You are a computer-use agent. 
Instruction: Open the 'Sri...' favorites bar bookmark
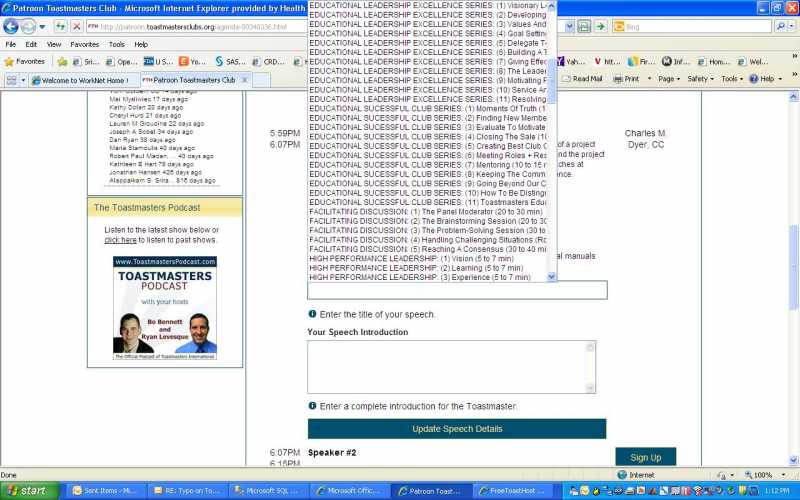coord(86,62)
